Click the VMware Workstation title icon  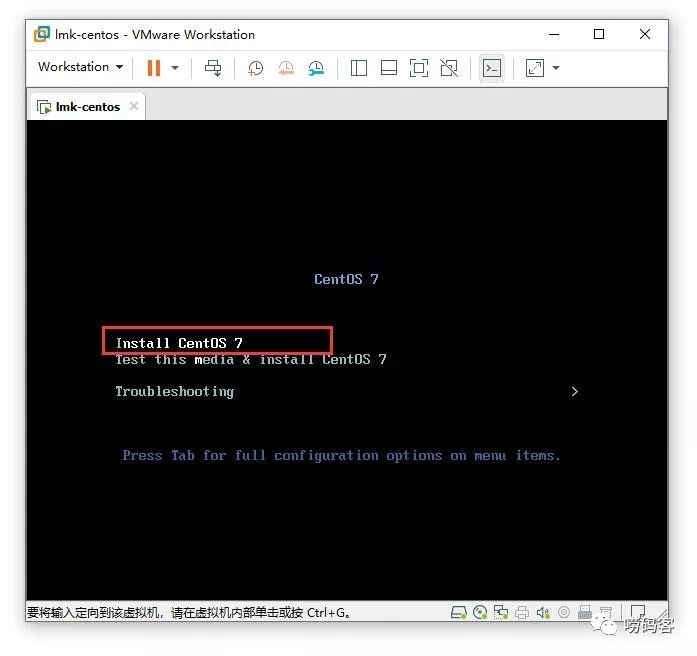tap(42, 34)
